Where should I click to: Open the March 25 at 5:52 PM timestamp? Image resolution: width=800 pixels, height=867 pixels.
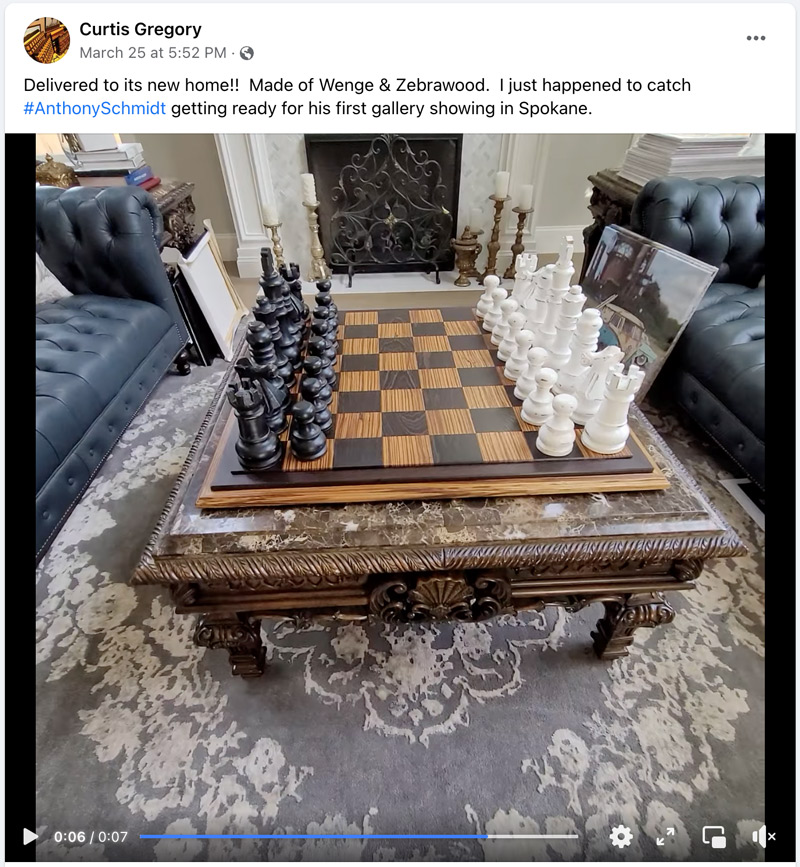(x=153, y=53)
